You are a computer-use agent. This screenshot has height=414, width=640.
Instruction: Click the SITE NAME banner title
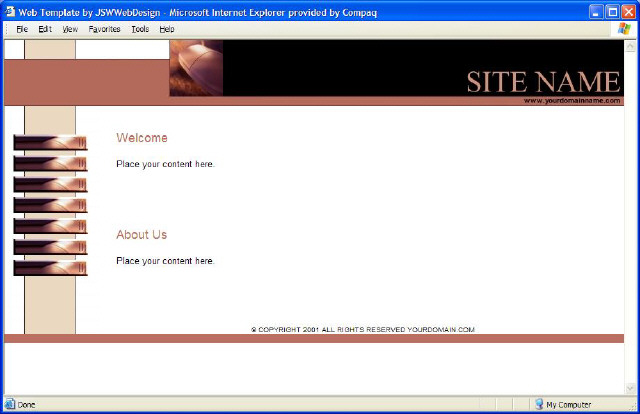543,81
